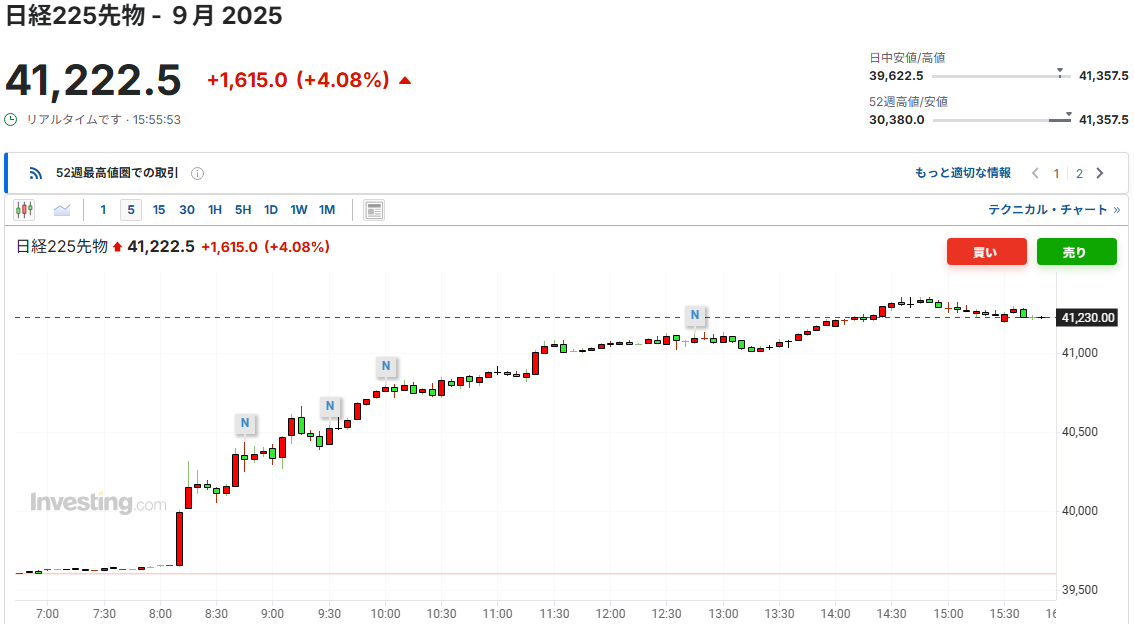Viewport: 1134px width, 624px height.
Task: Click the large red candle near 8:10
Action: click(179, 539)
